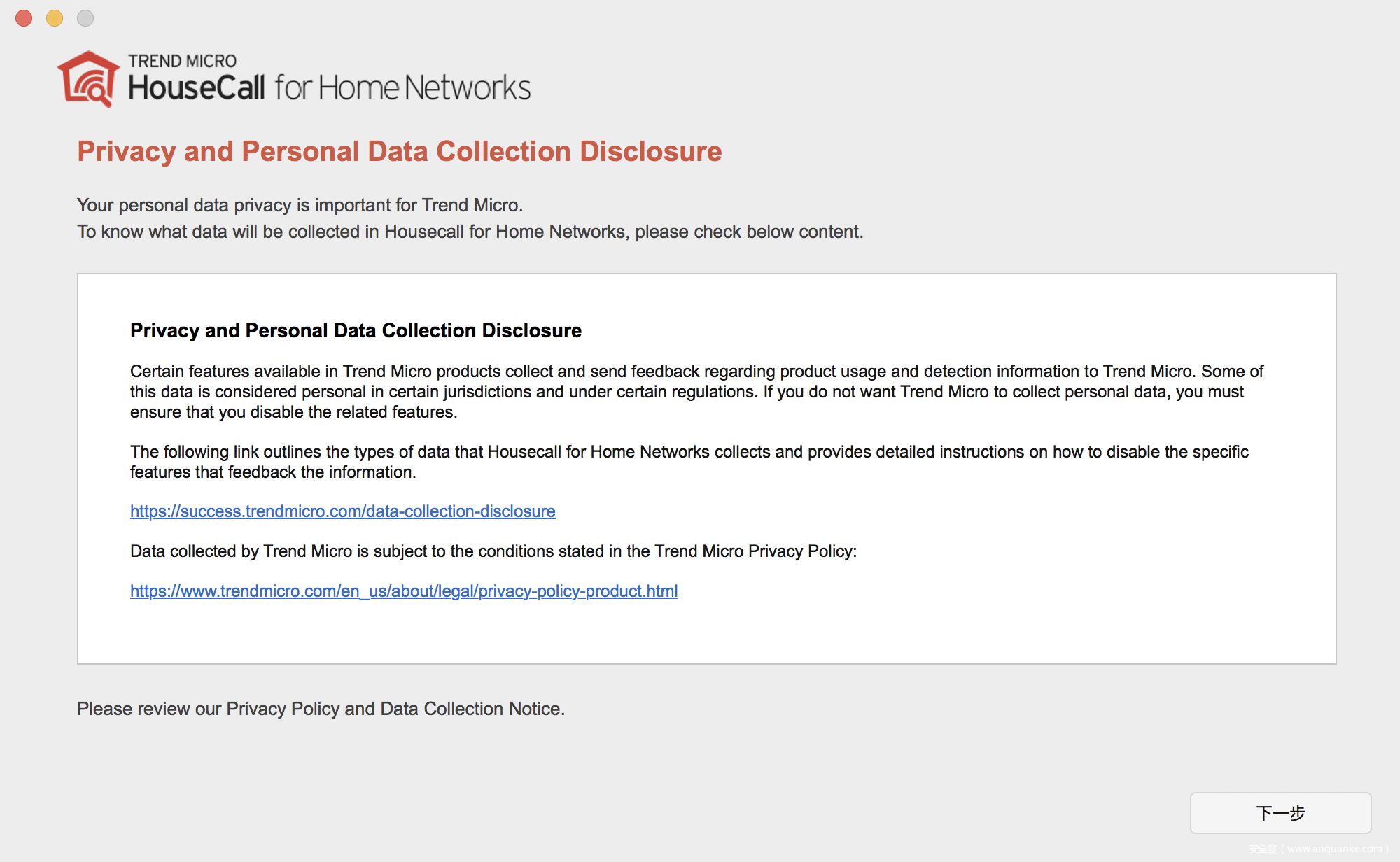Image resolution: width=1400 pixels, height=862 pixels.
Task: Click the "Please review our Privacy Policy" notice
Action: point(321,709)
